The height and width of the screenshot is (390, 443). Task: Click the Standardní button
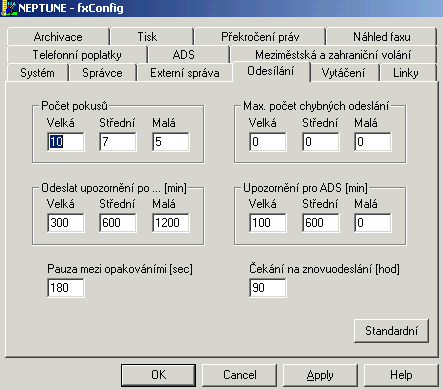point(391,331)
